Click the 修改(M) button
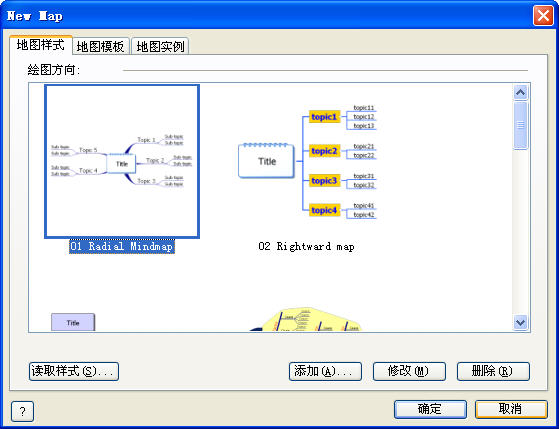 pos(409,371)
